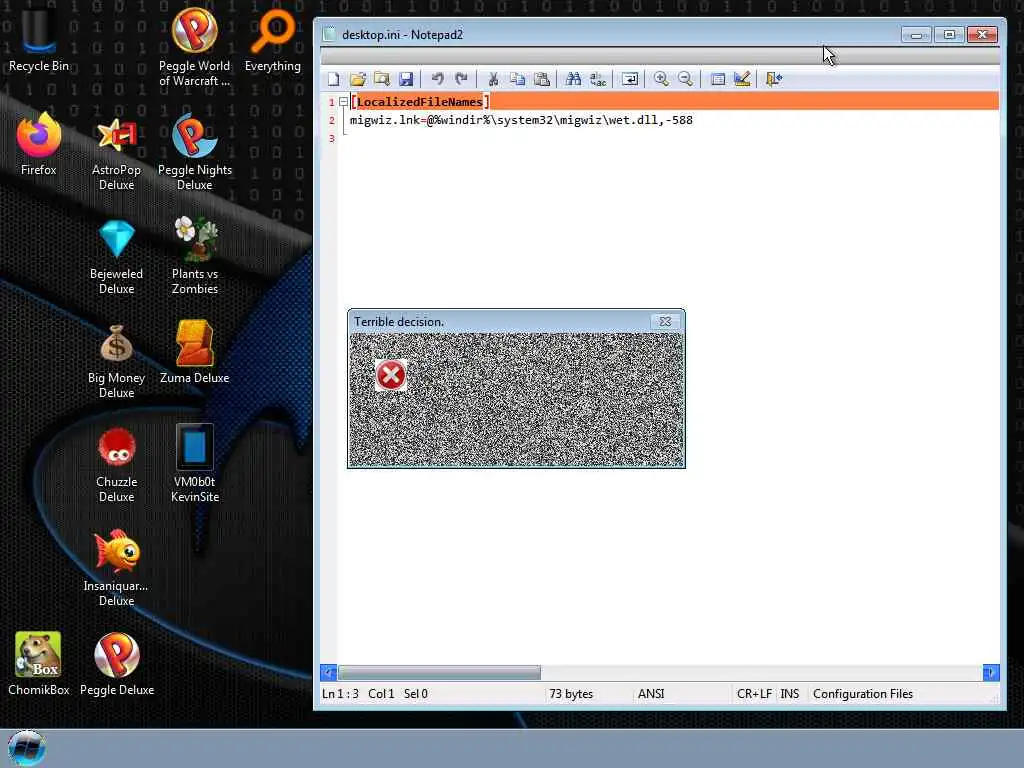Select the Everything search desktop icon
Viewport: 1024px width, 768px height.
[273, 39]
